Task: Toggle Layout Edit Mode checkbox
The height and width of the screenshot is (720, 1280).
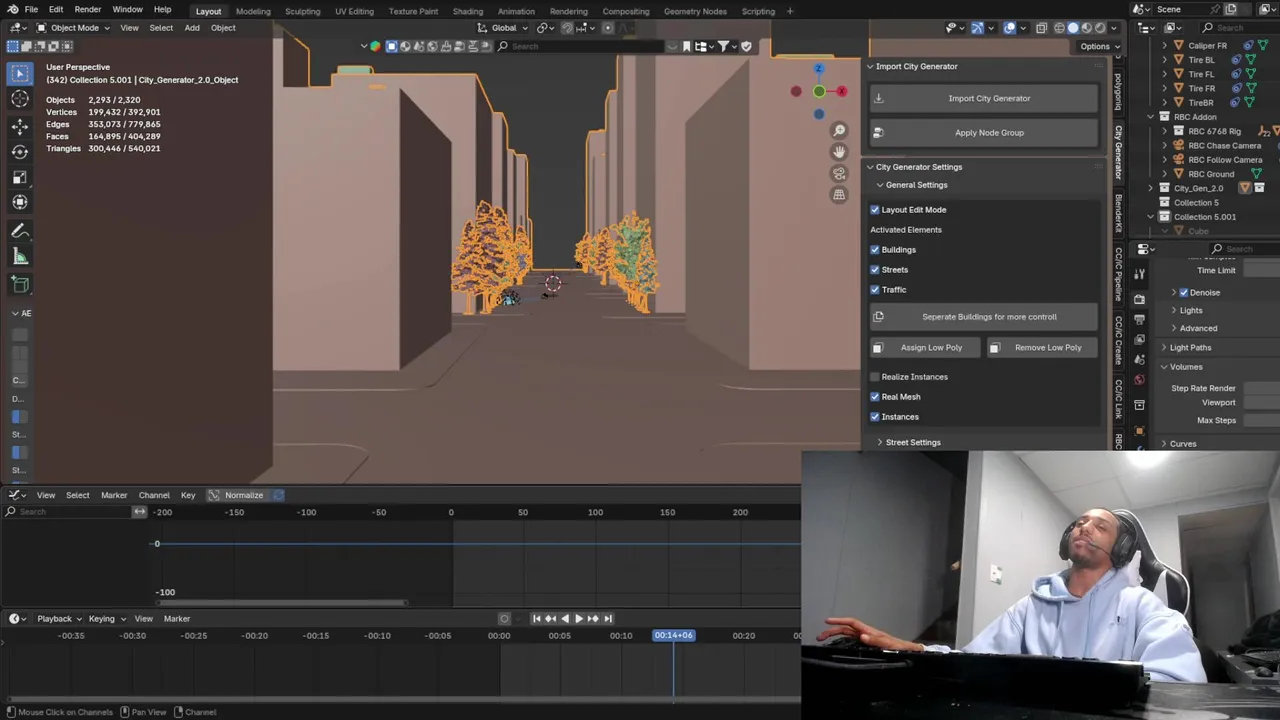Action: coord(875,210)
